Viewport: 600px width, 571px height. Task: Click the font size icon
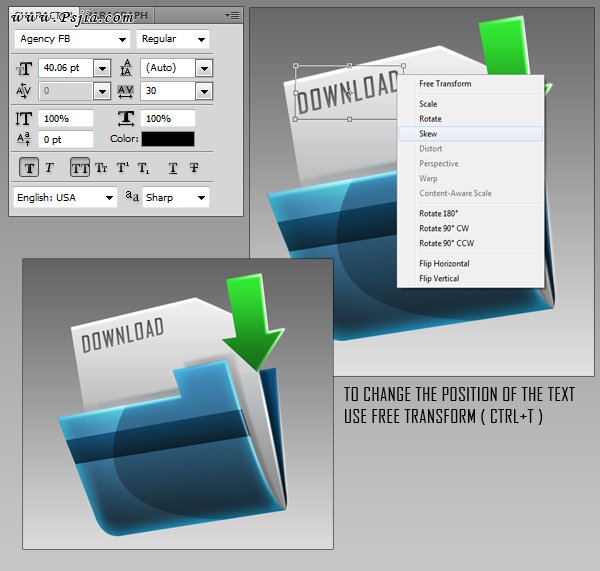click(25, 68)
